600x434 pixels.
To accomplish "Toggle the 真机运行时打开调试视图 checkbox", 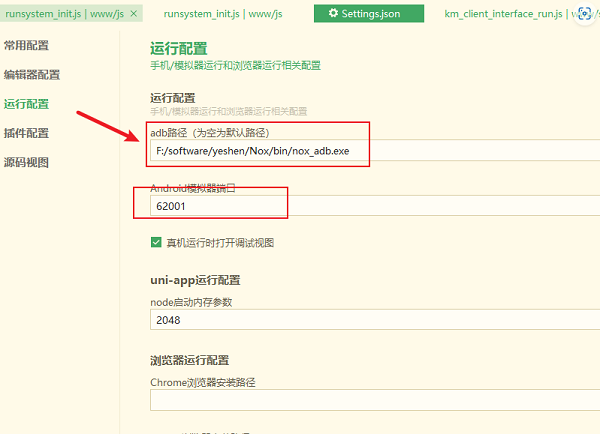I will pos(156,242).
